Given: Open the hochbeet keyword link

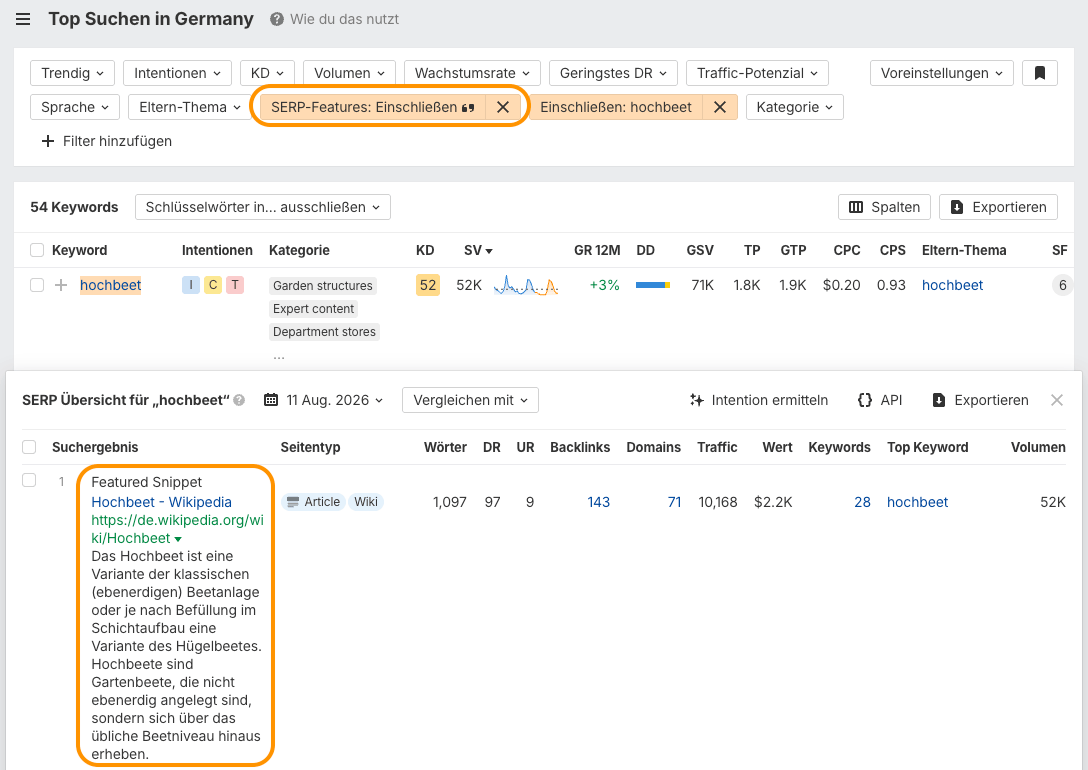Looking at the screenshot, I should [110, 285].
